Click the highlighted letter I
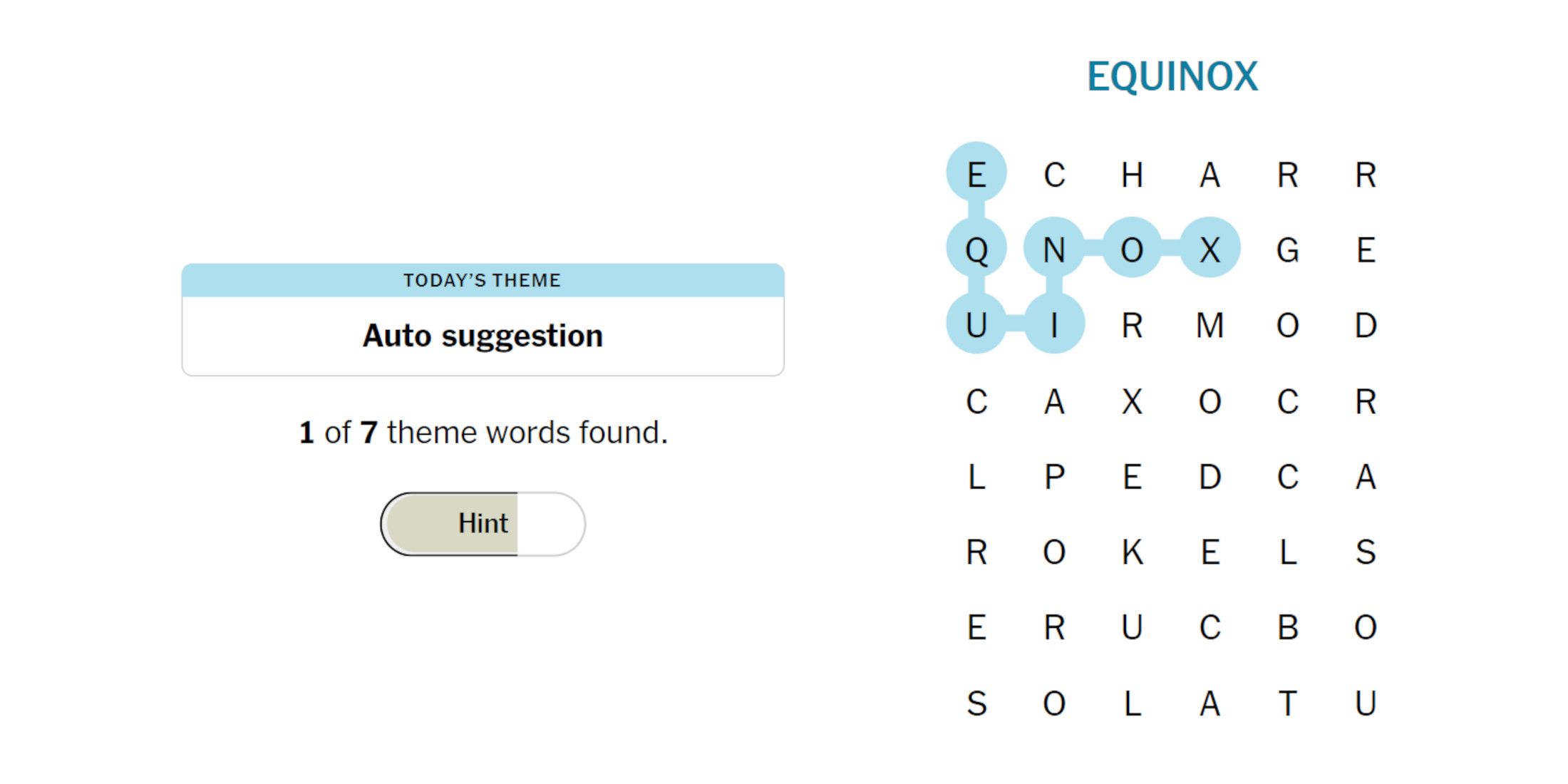1568x784 pixels. click(1054, 326)
